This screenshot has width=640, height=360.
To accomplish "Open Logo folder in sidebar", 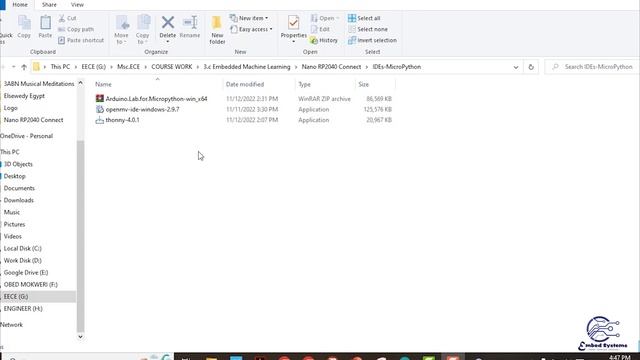I will (11, 108).
